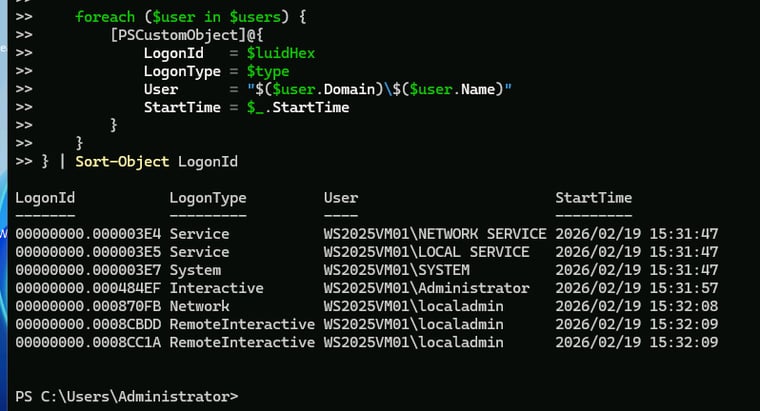Click the Network logon type value
The width and height of the screenshot is (760, 411).
click(199, 306)
